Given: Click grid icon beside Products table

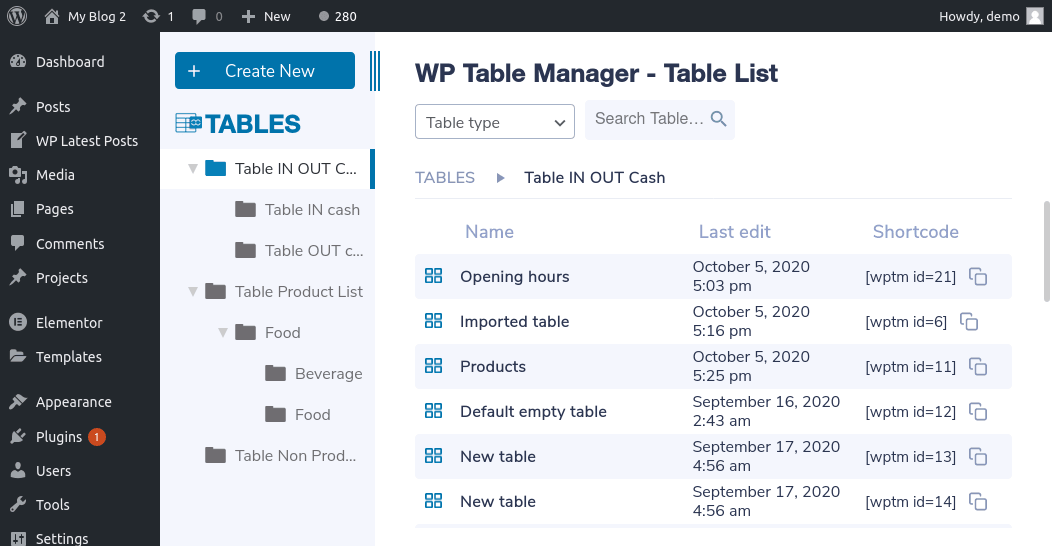Looking at the screenshot, I should click(433, 366).
